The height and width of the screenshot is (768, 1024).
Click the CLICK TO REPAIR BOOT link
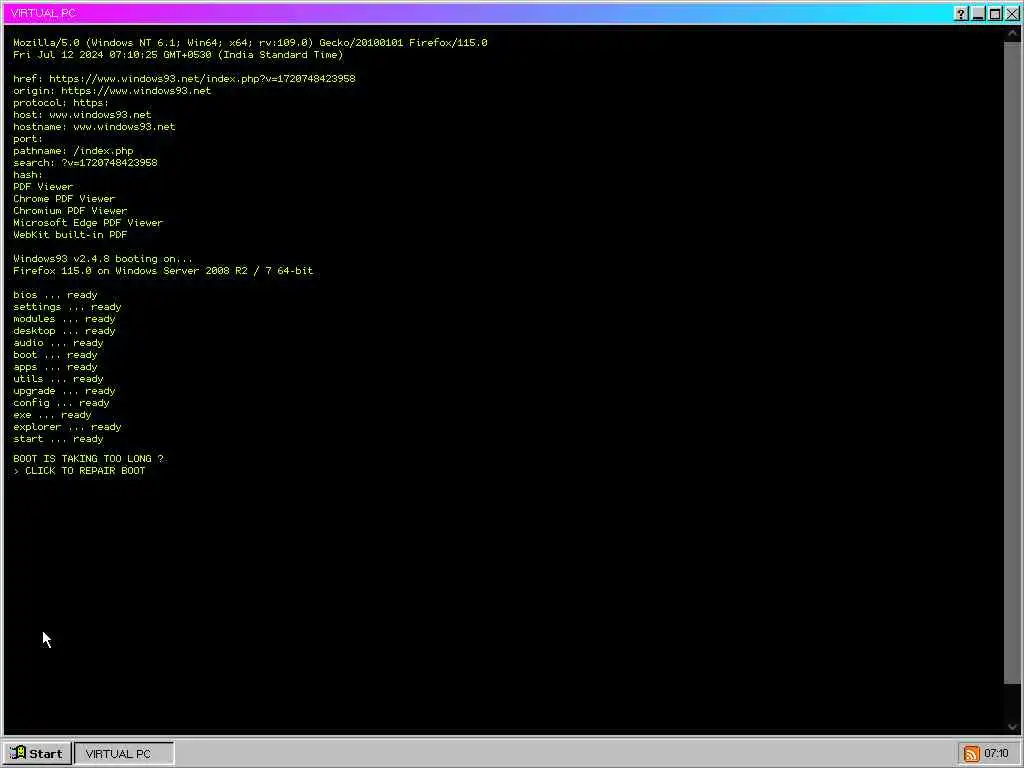tap(85, 471)
